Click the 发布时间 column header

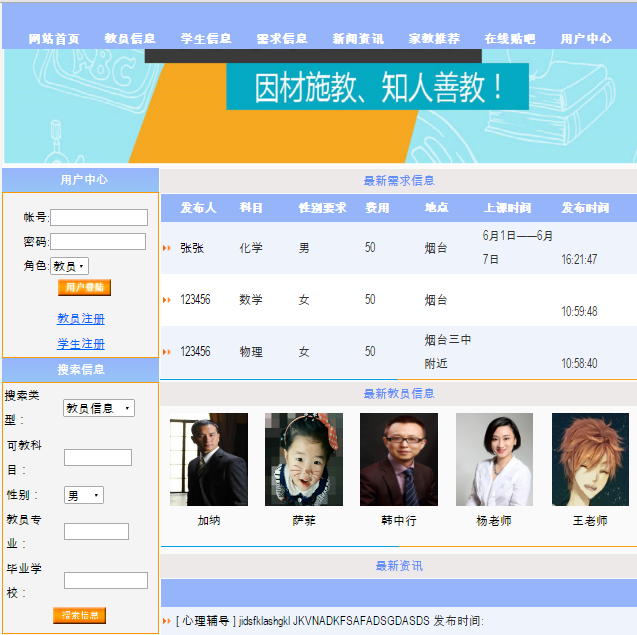click(x=585, y=208)
